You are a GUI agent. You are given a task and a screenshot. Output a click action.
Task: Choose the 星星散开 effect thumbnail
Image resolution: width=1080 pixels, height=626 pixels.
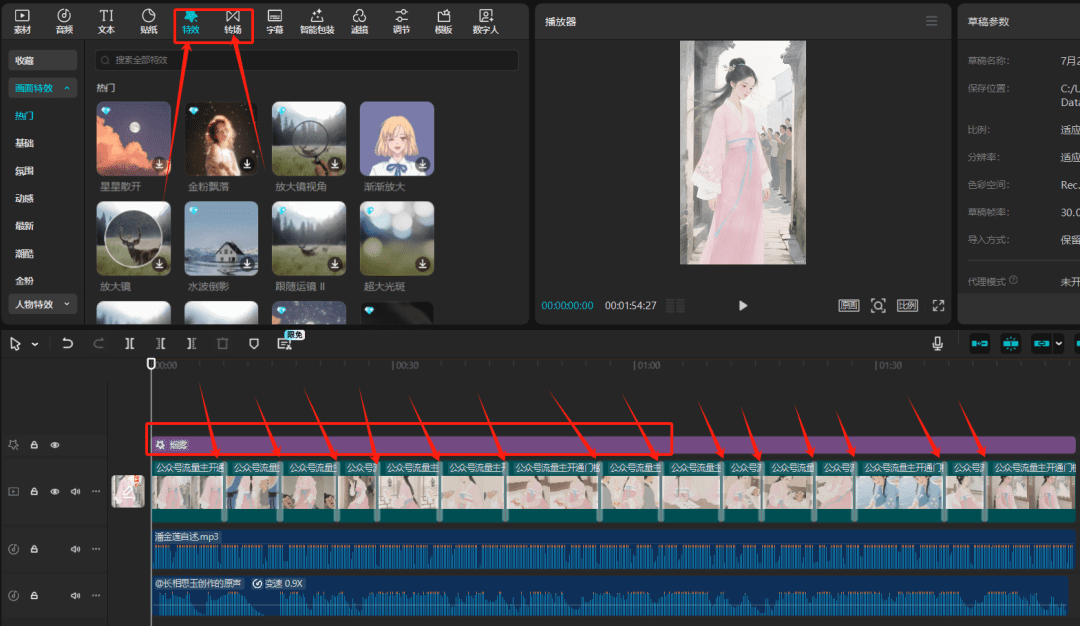point(134,139)
